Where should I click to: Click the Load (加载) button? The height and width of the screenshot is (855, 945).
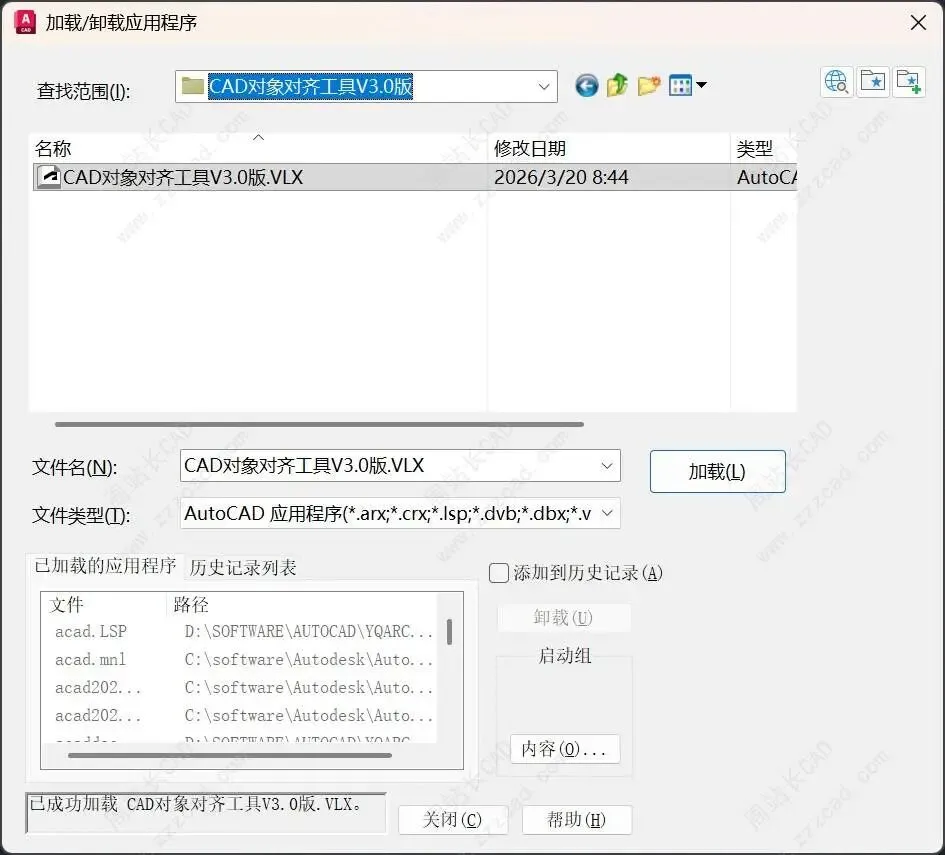(717, 471)
